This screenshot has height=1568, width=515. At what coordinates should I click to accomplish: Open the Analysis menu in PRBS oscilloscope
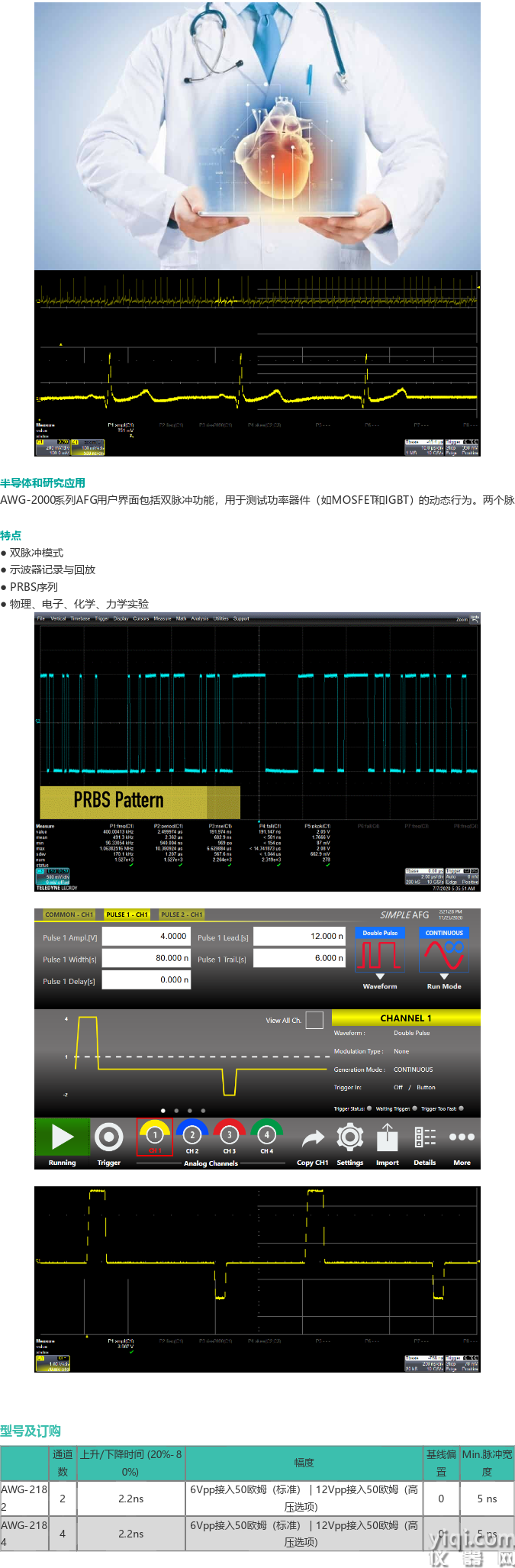[x=200, y=619]
